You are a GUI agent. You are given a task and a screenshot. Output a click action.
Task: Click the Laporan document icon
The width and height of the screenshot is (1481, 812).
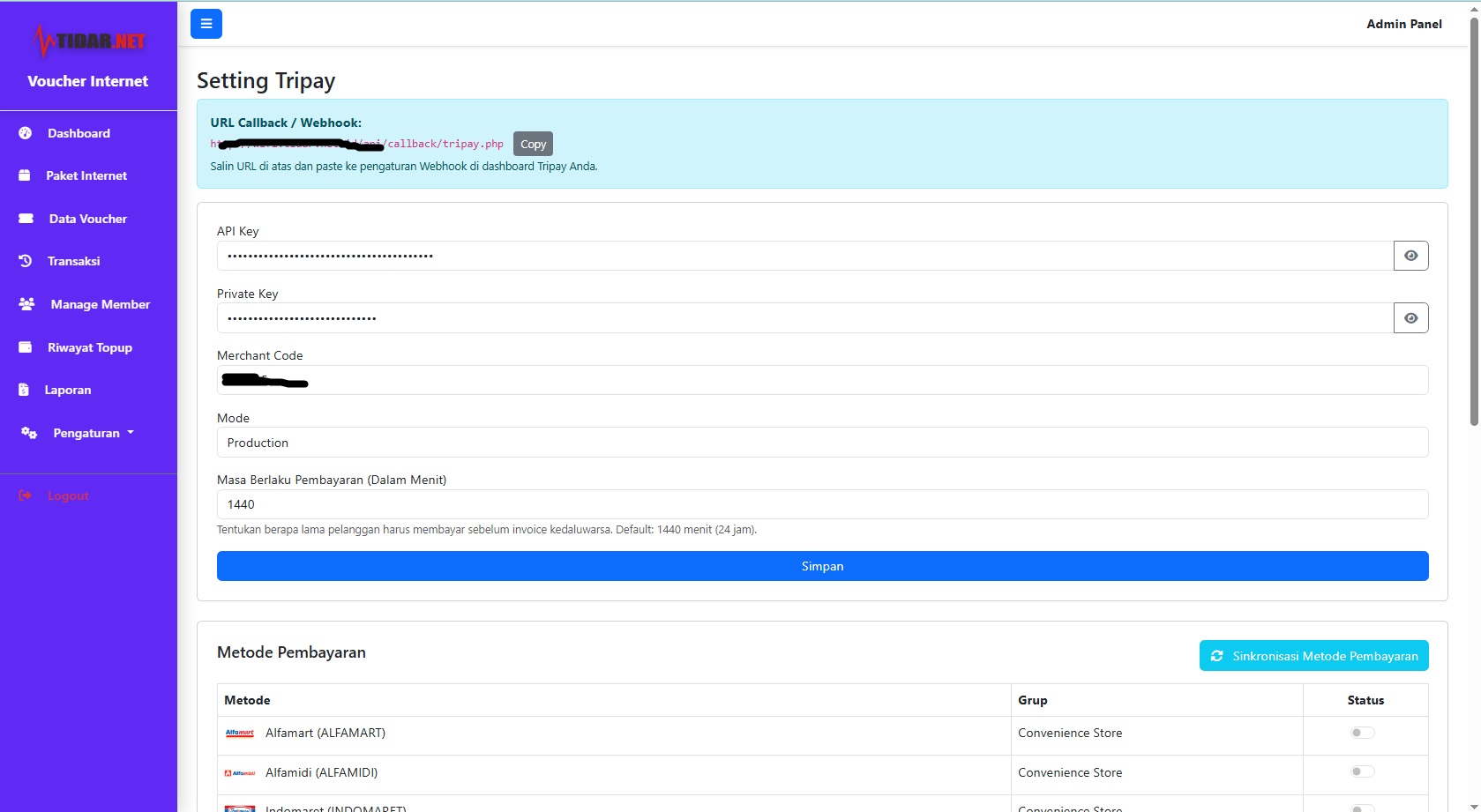point(24,390)
